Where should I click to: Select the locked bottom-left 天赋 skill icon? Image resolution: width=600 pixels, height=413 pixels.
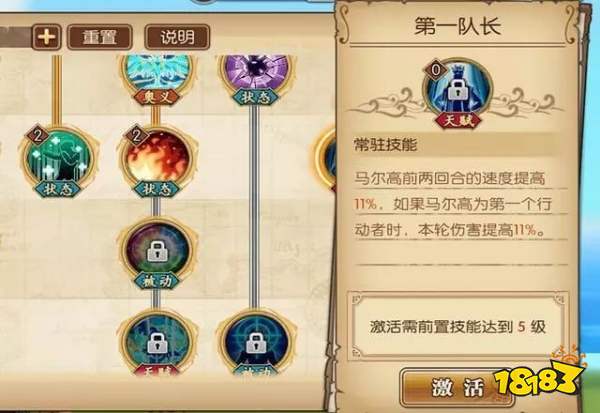coord(157,342)
